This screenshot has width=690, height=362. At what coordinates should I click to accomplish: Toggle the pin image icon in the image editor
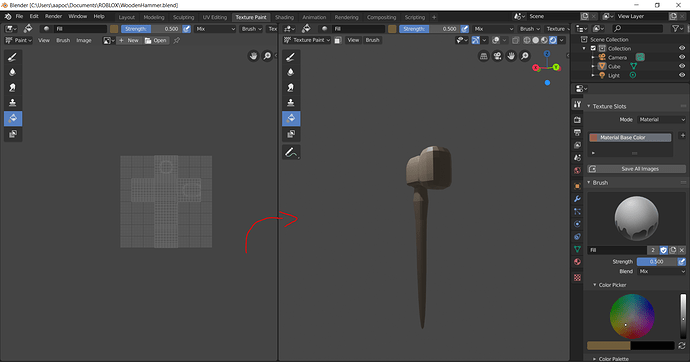(177, 40)
